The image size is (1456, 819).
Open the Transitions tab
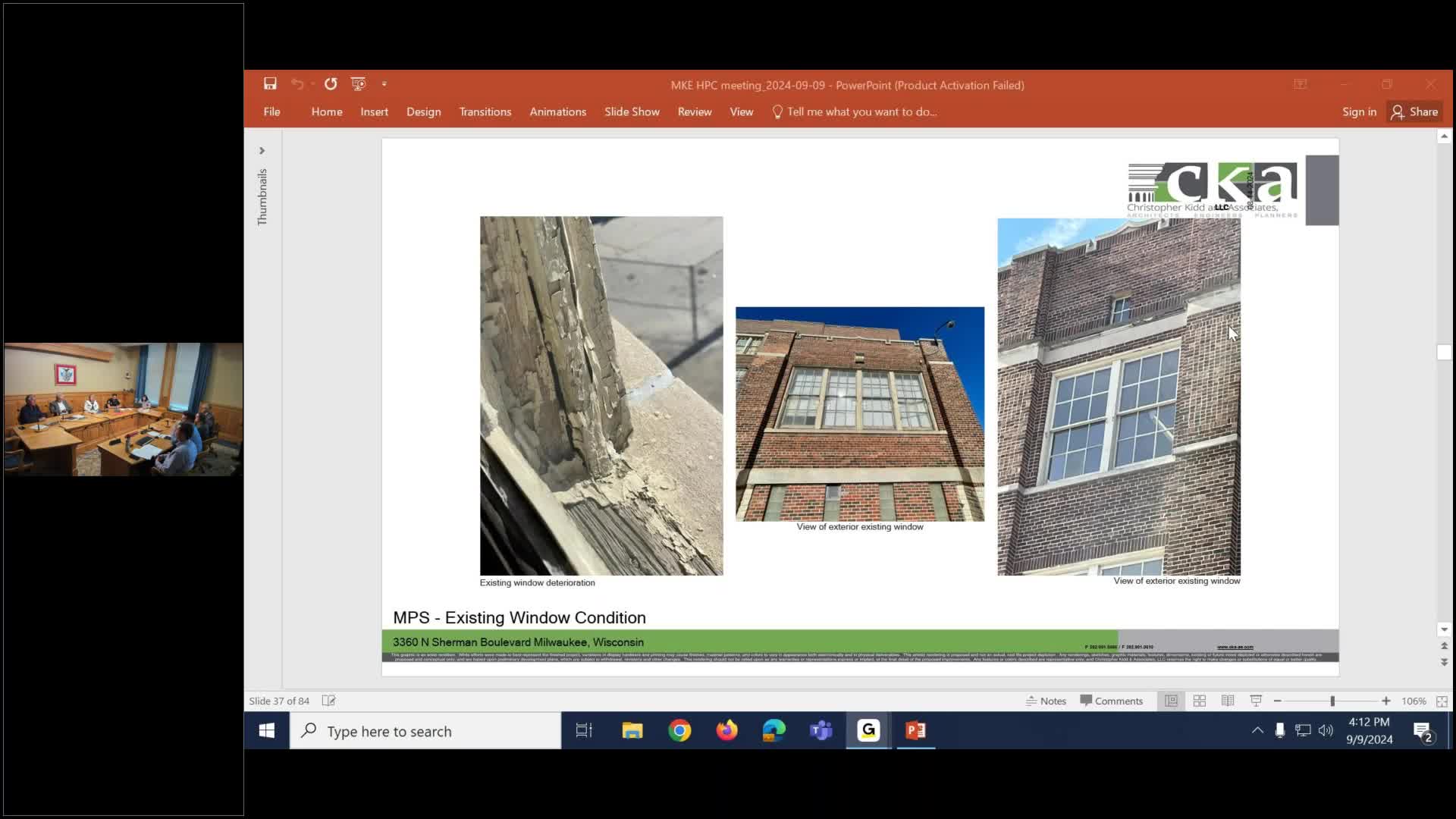485,112
